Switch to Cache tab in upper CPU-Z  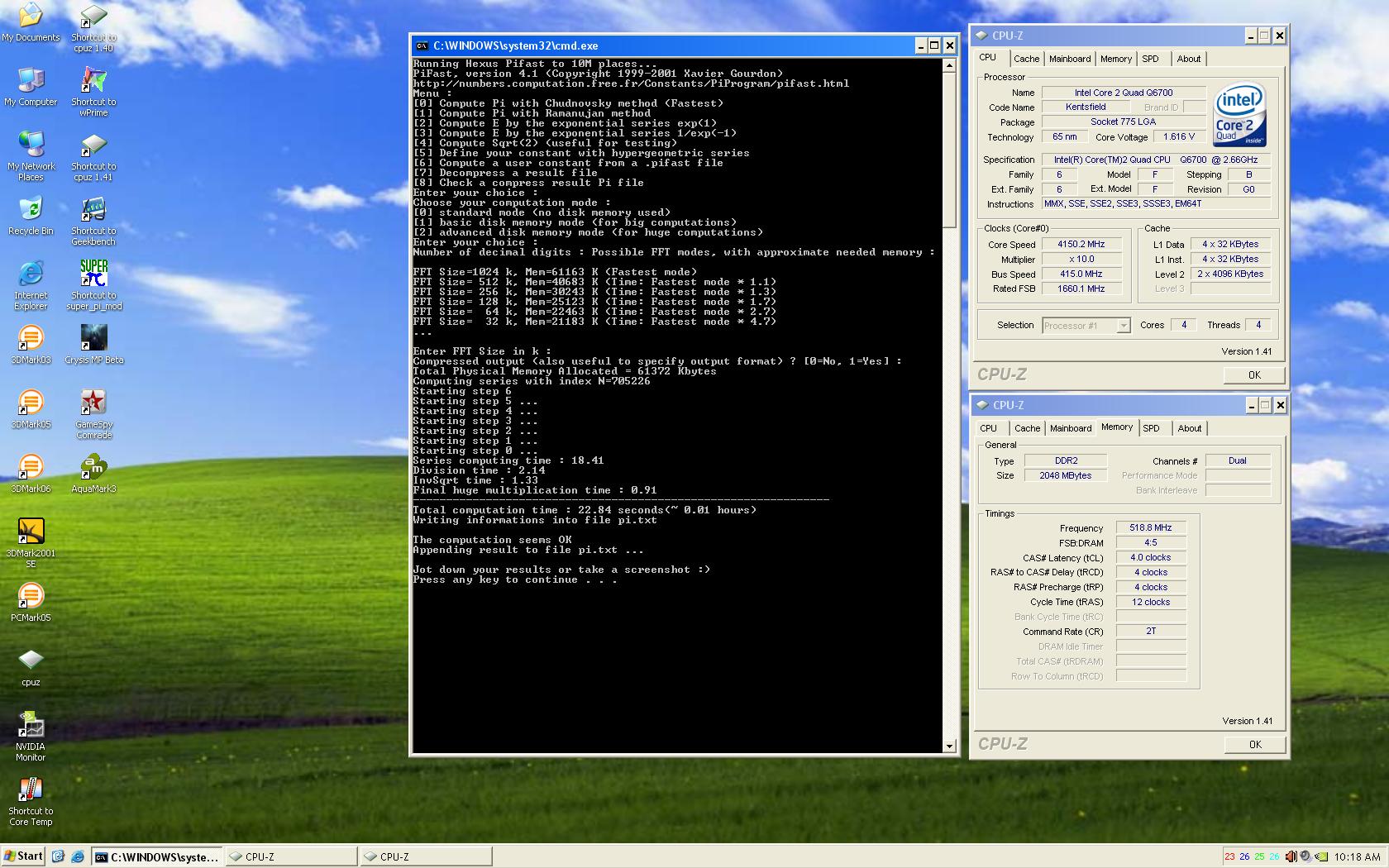pos(1026,59)
